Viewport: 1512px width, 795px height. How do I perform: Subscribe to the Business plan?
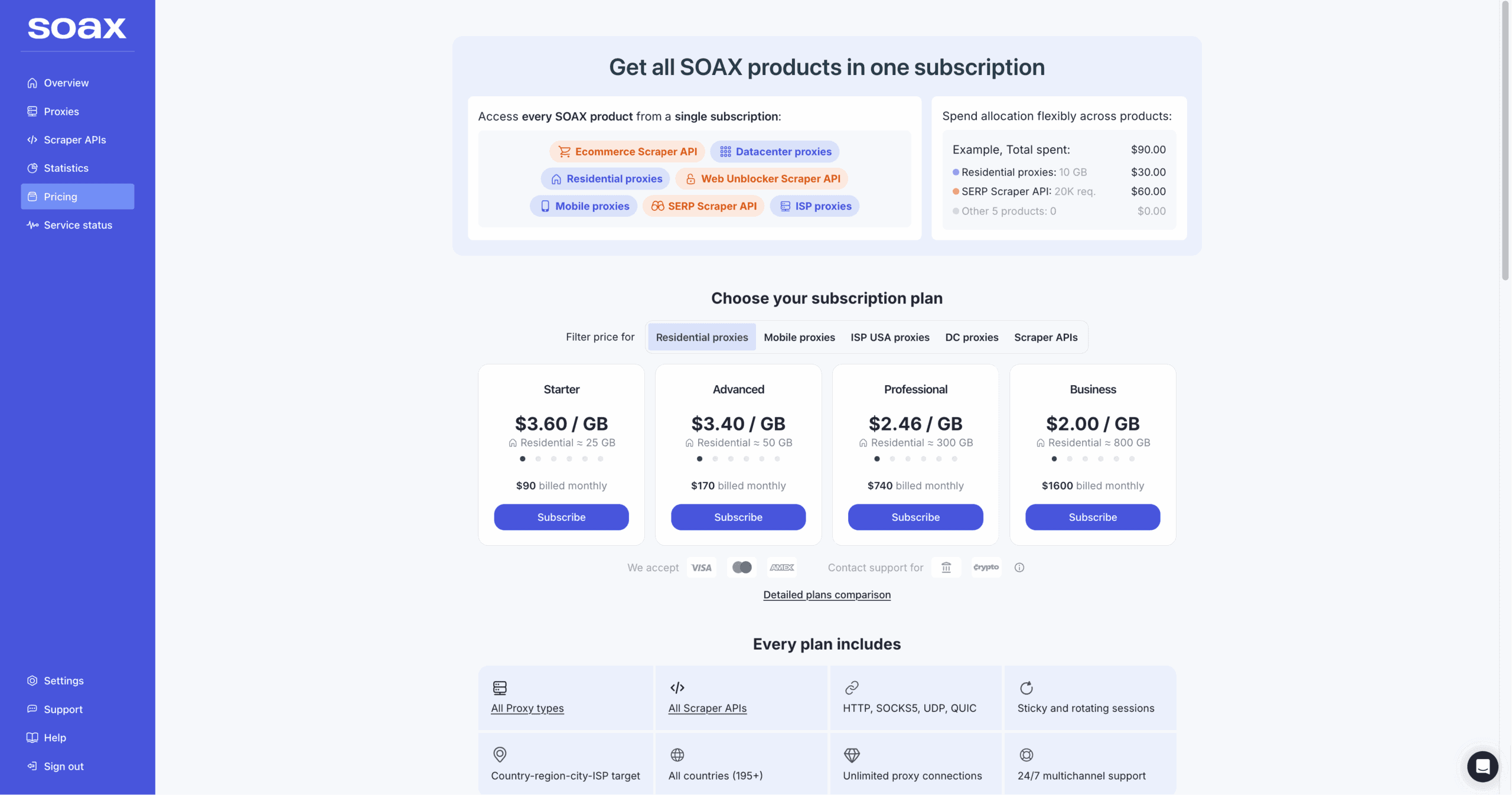point(1093,517)
